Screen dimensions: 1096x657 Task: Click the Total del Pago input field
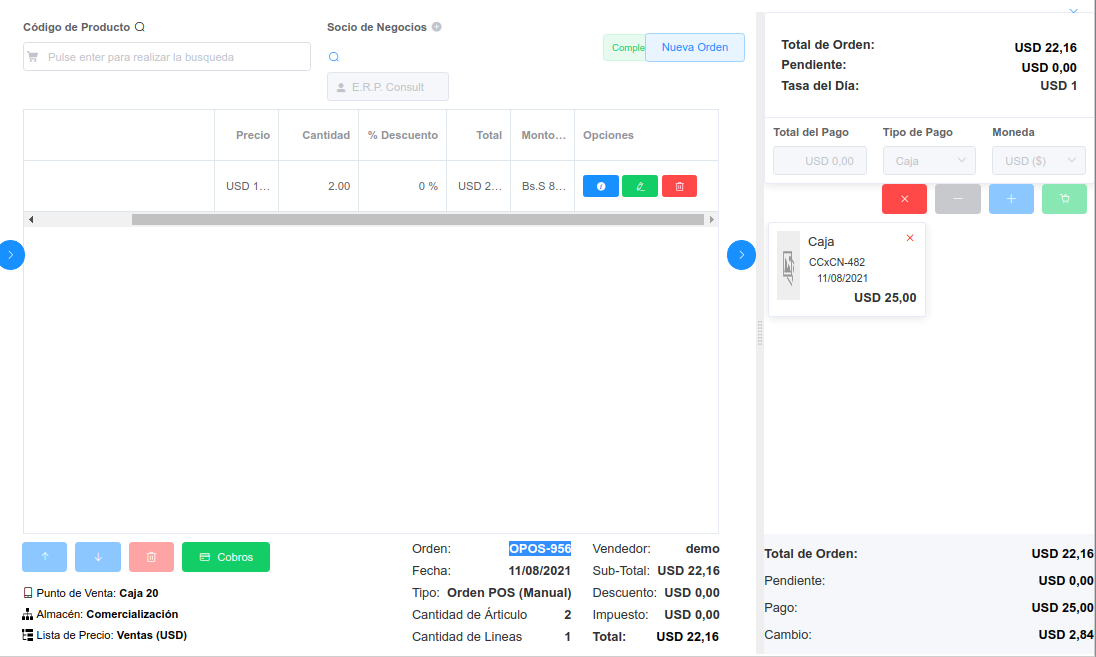[x=819, y=160]
